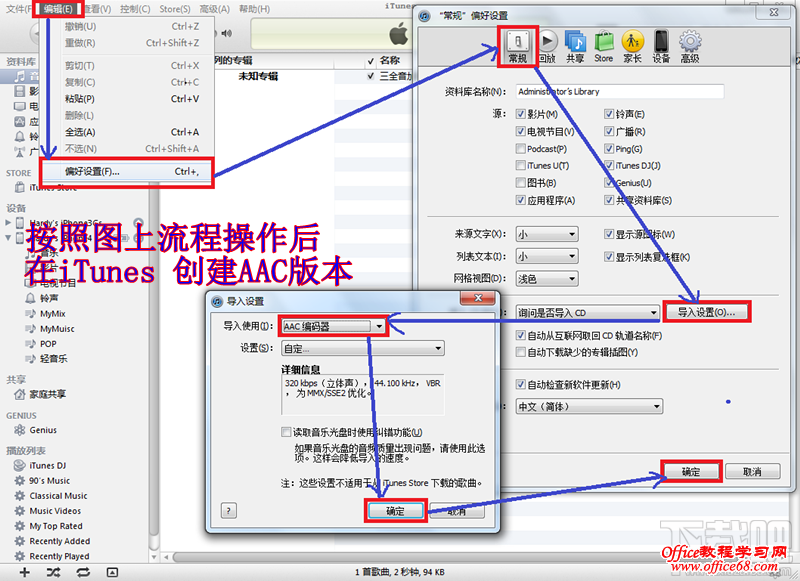Click 导入设置(O)... button
This screenshot has height=581, width=800.
[x=706, y=312]
